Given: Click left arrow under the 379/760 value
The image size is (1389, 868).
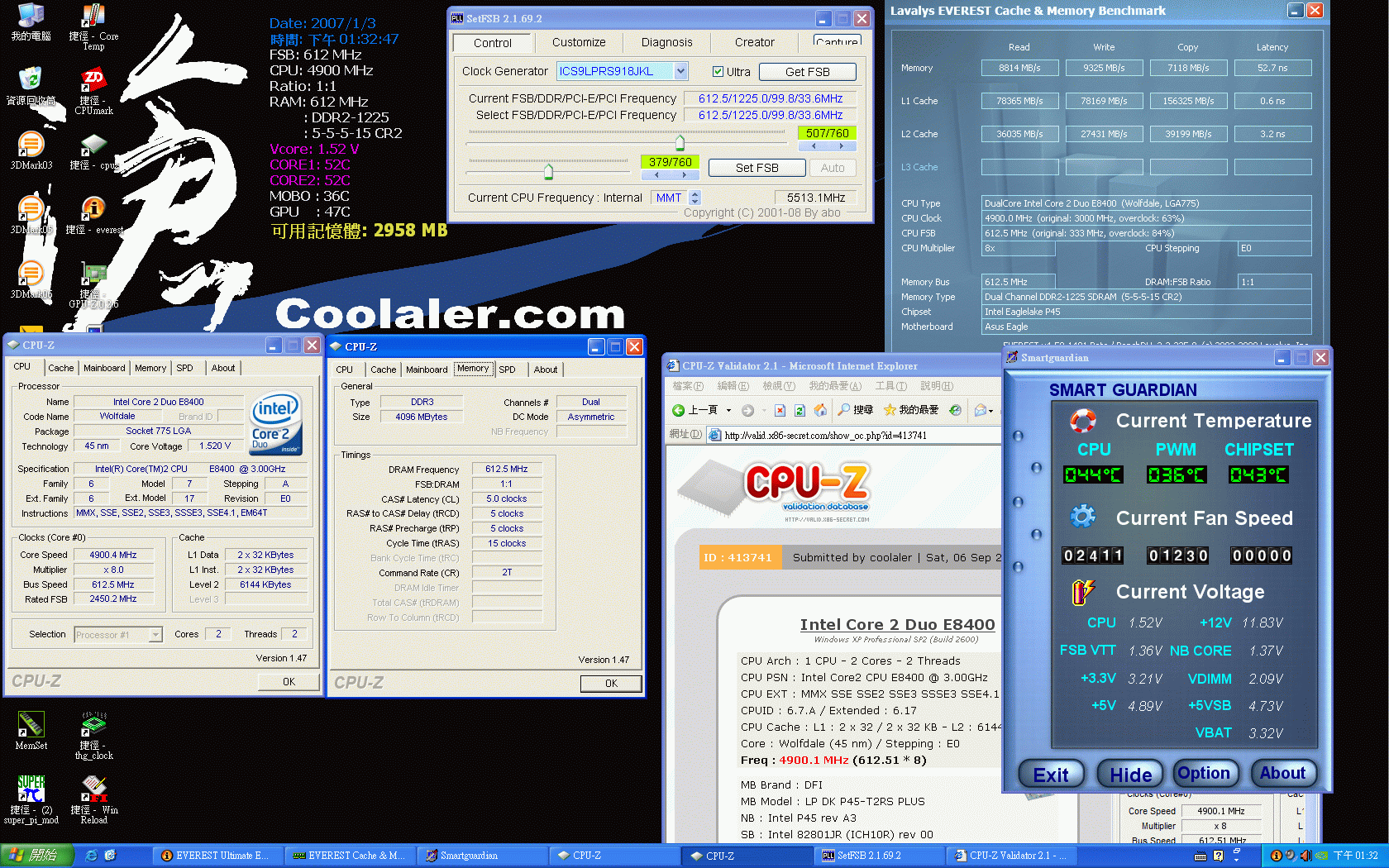Looking at the screenshot, I should 656,174.
